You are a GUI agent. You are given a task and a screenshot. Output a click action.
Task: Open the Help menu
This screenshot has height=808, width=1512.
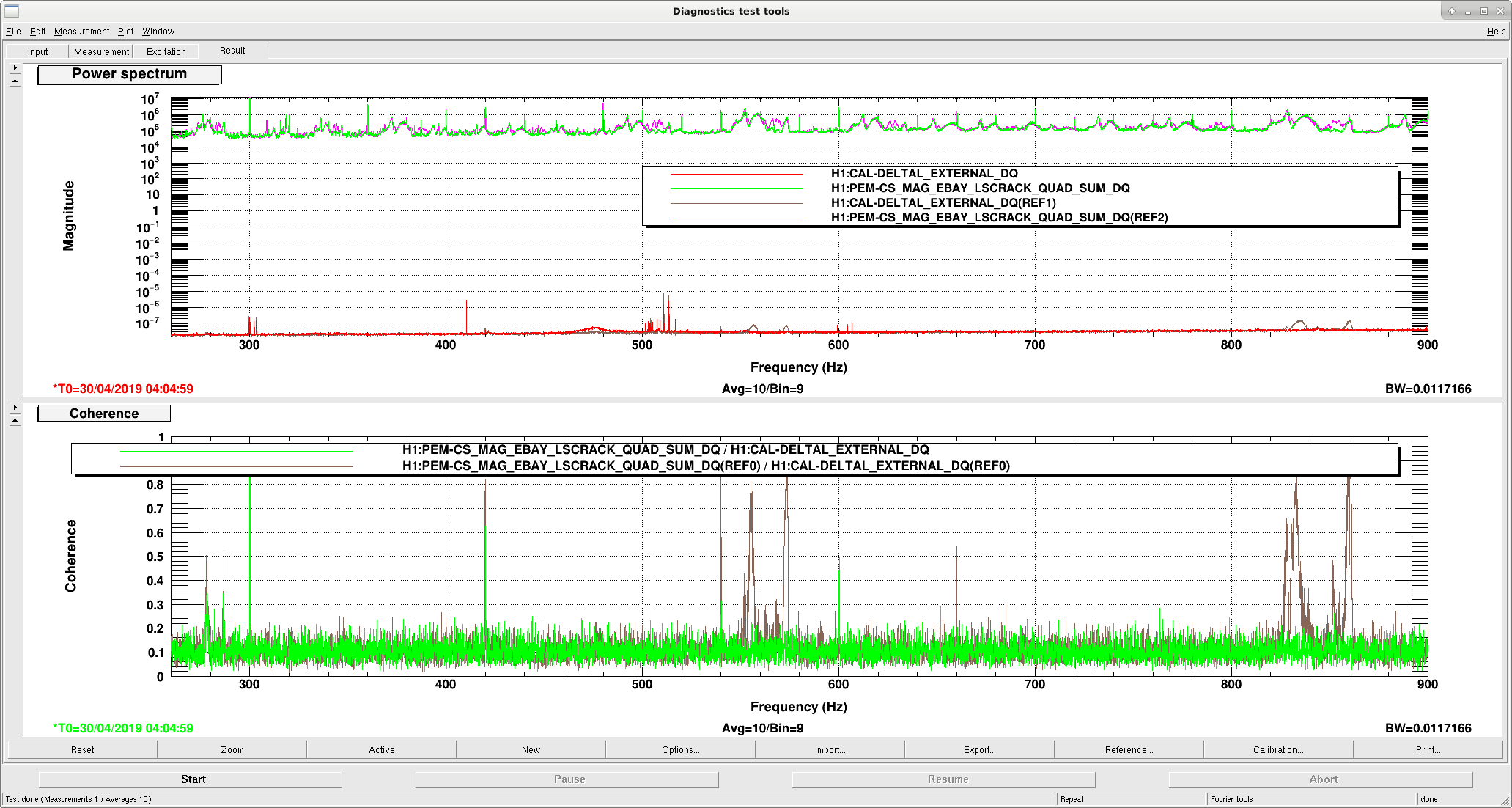click(1496, 32)
